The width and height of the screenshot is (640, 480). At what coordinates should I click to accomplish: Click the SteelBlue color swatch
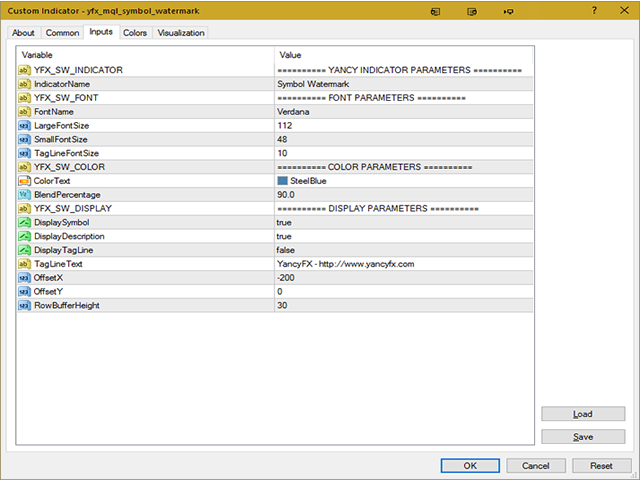[282, 180]
